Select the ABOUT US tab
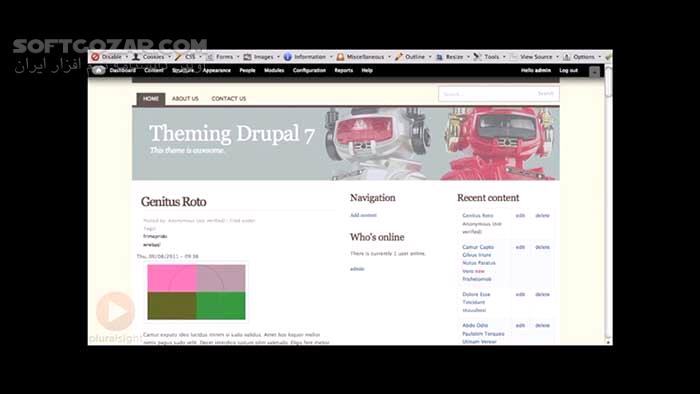 pyautogui.click(x=185, y=99)
